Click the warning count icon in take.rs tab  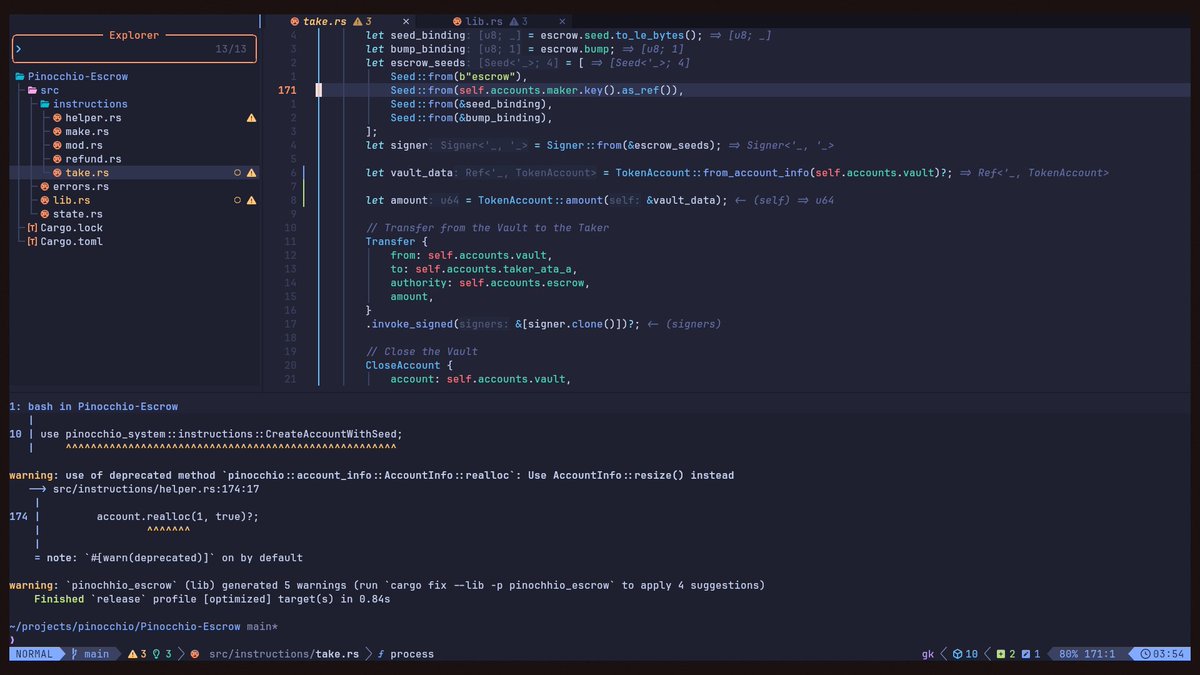[x=357, y=21]
